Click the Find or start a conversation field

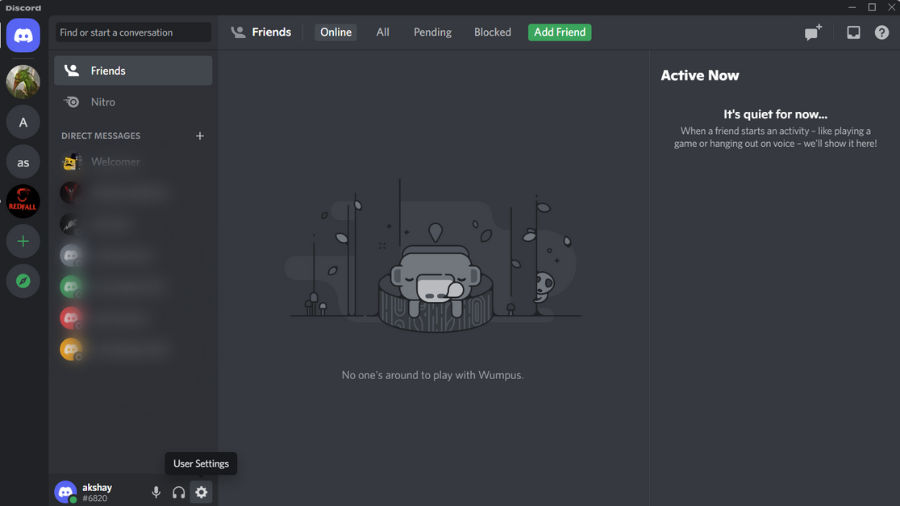133,32
